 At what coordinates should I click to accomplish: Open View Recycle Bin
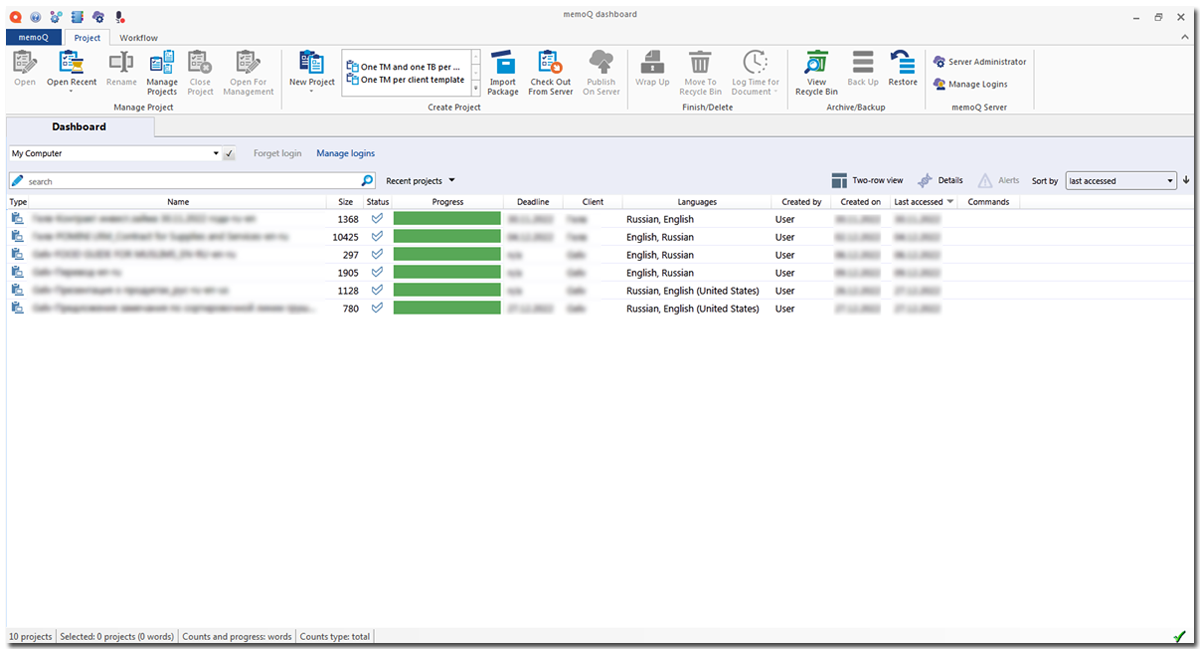point(816,72)
